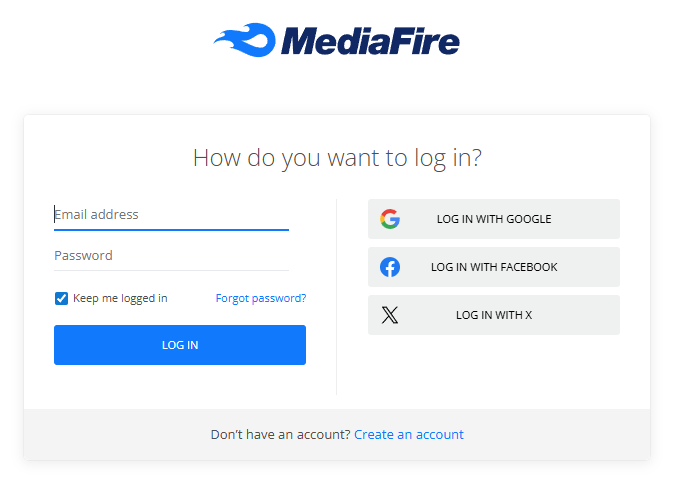Click the X logo icon

click(390, 315)
